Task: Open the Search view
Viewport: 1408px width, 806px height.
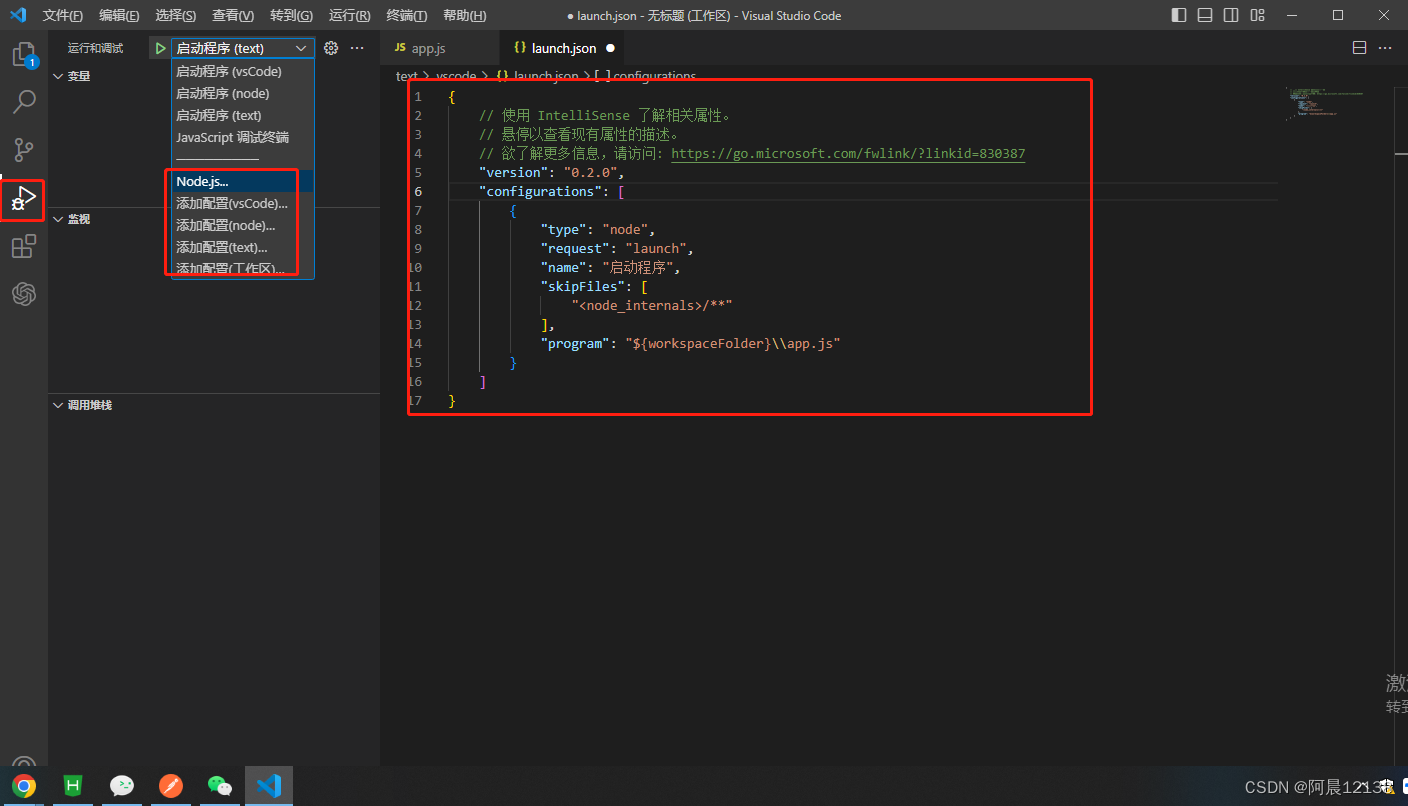Action: click(23, 101)
